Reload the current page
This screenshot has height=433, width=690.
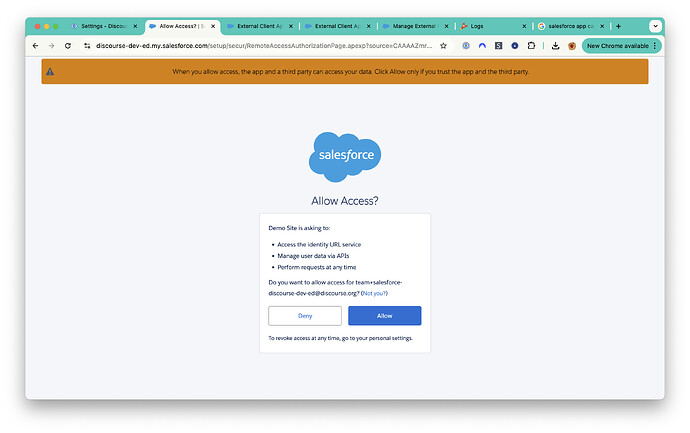click(68, 46)
